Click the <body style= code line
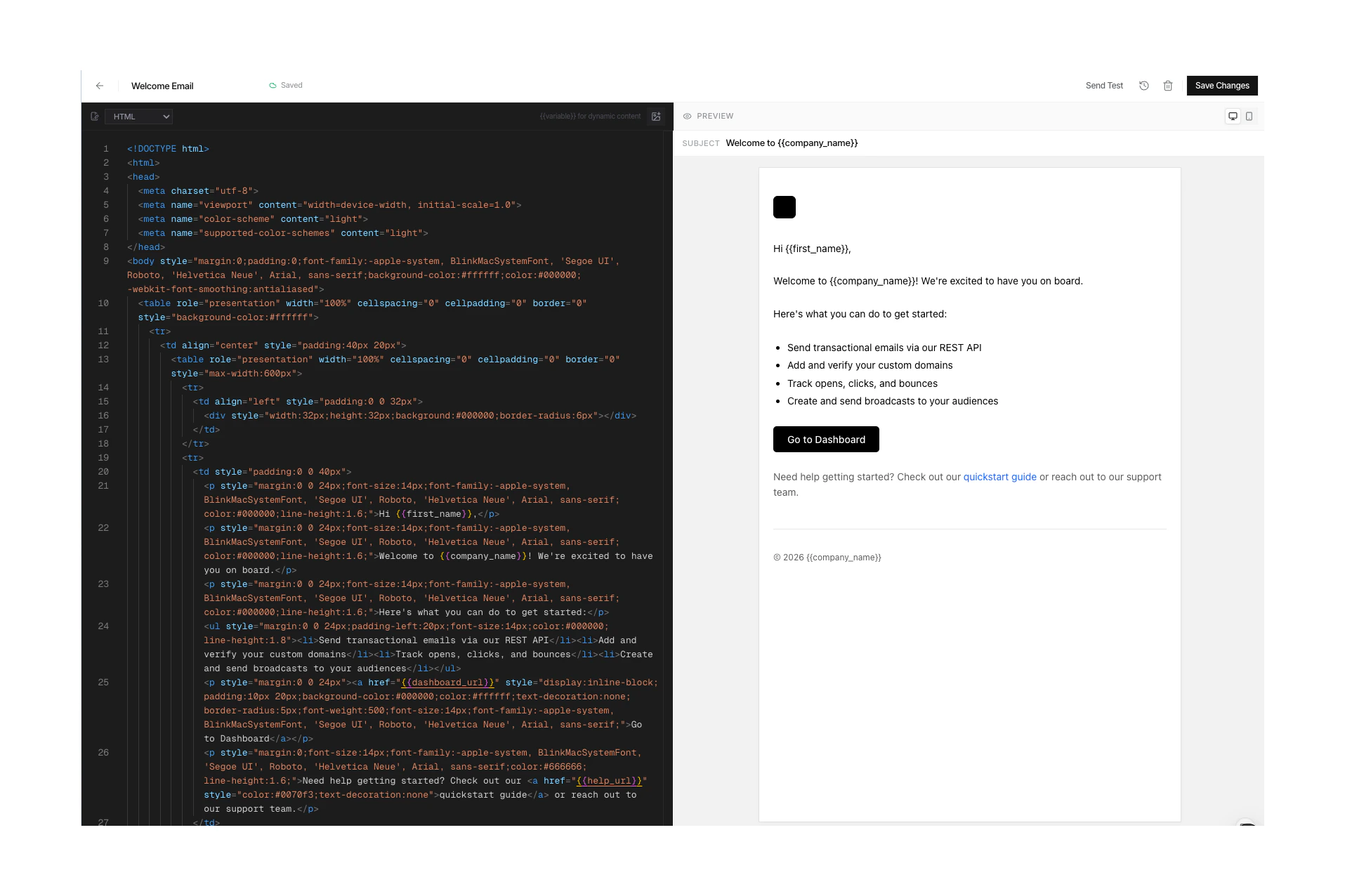Viewport: 1345px width, 896px height. [374, 275]
